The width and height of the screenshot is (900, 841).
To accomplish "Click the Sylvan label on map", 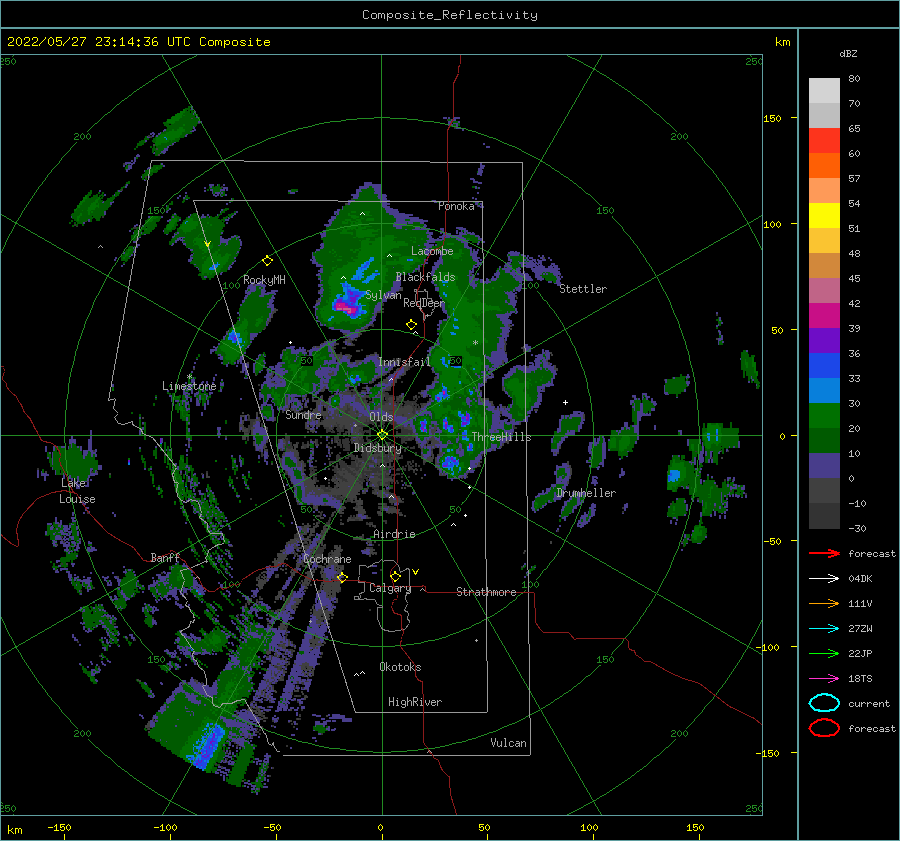I will pos(383,295).
